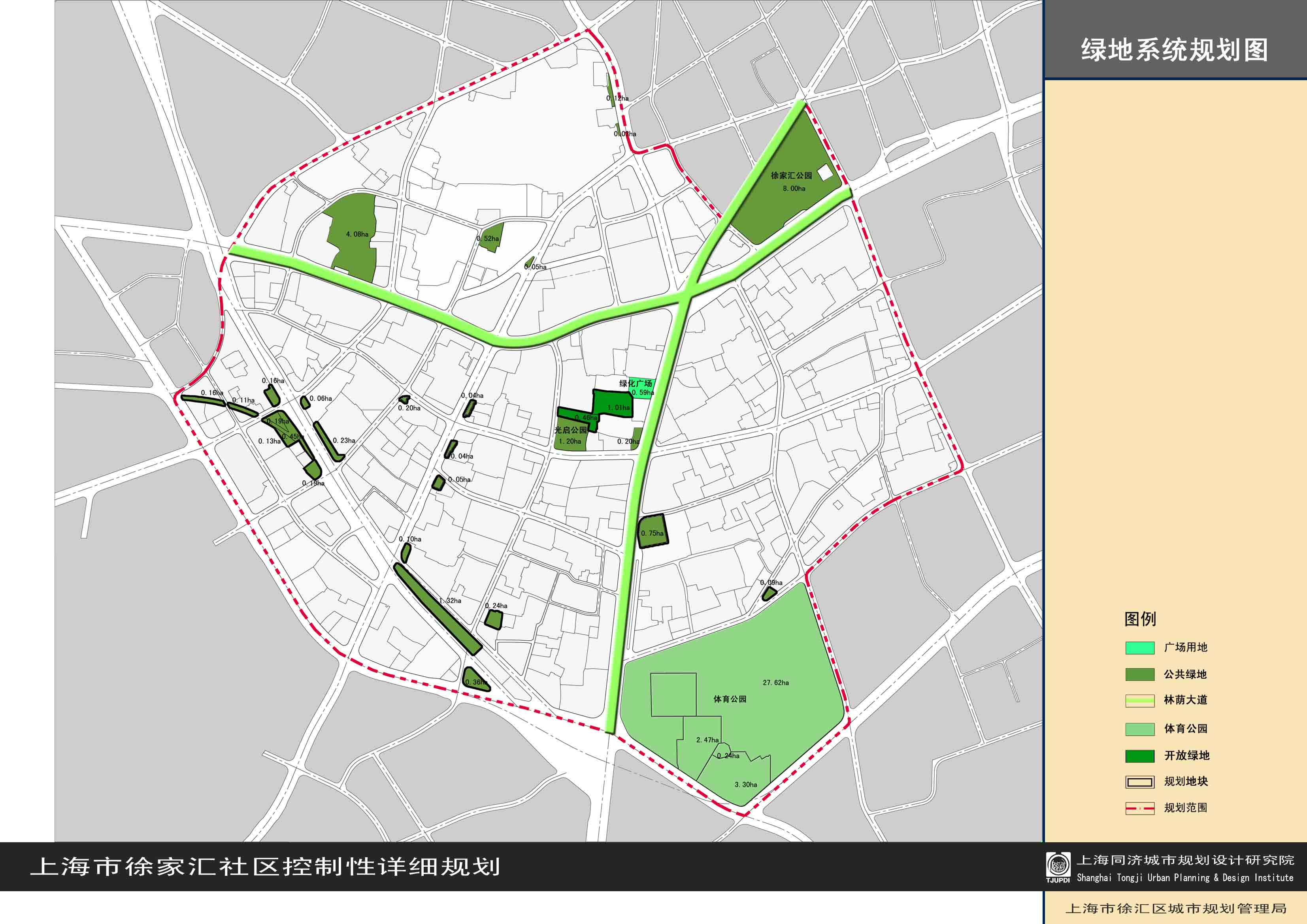The width and height of the screenshot is (1307, 924).
Task: Click the 绿地系统规划图 title heading
Action: click(1174, 50)
